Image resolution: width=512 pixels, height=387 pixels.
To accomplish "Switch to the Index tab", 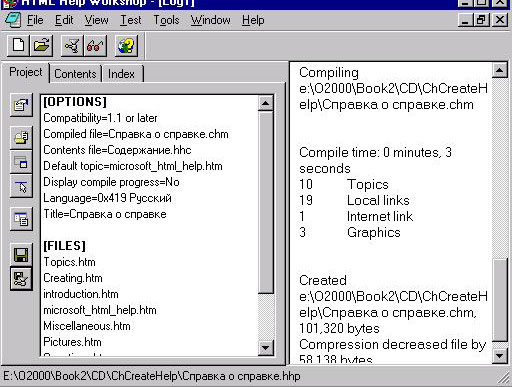I will click(121, 74).
